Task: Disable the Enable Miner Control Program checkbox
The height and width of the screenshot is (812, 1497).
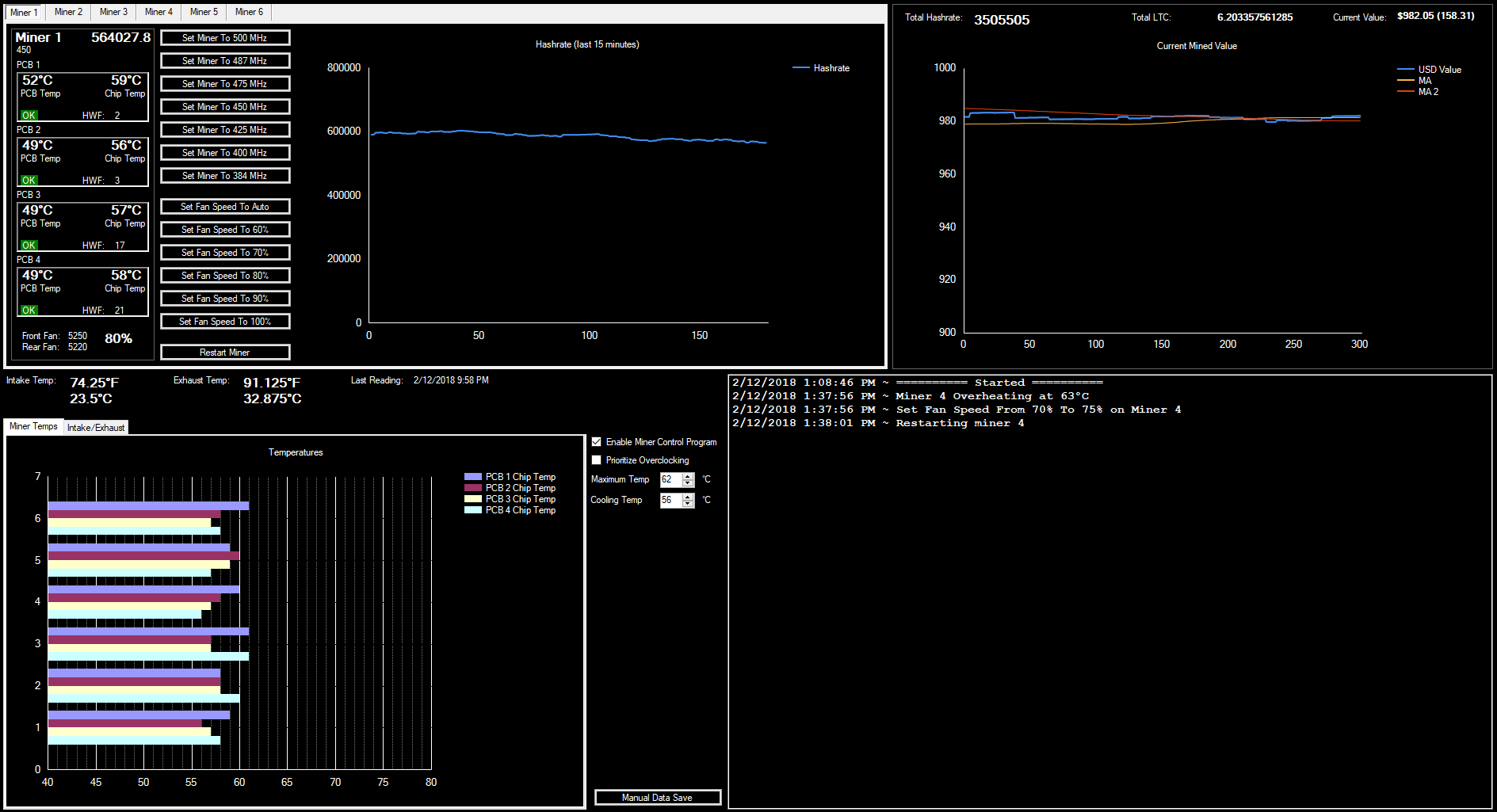Action: [x=597, y=442]
